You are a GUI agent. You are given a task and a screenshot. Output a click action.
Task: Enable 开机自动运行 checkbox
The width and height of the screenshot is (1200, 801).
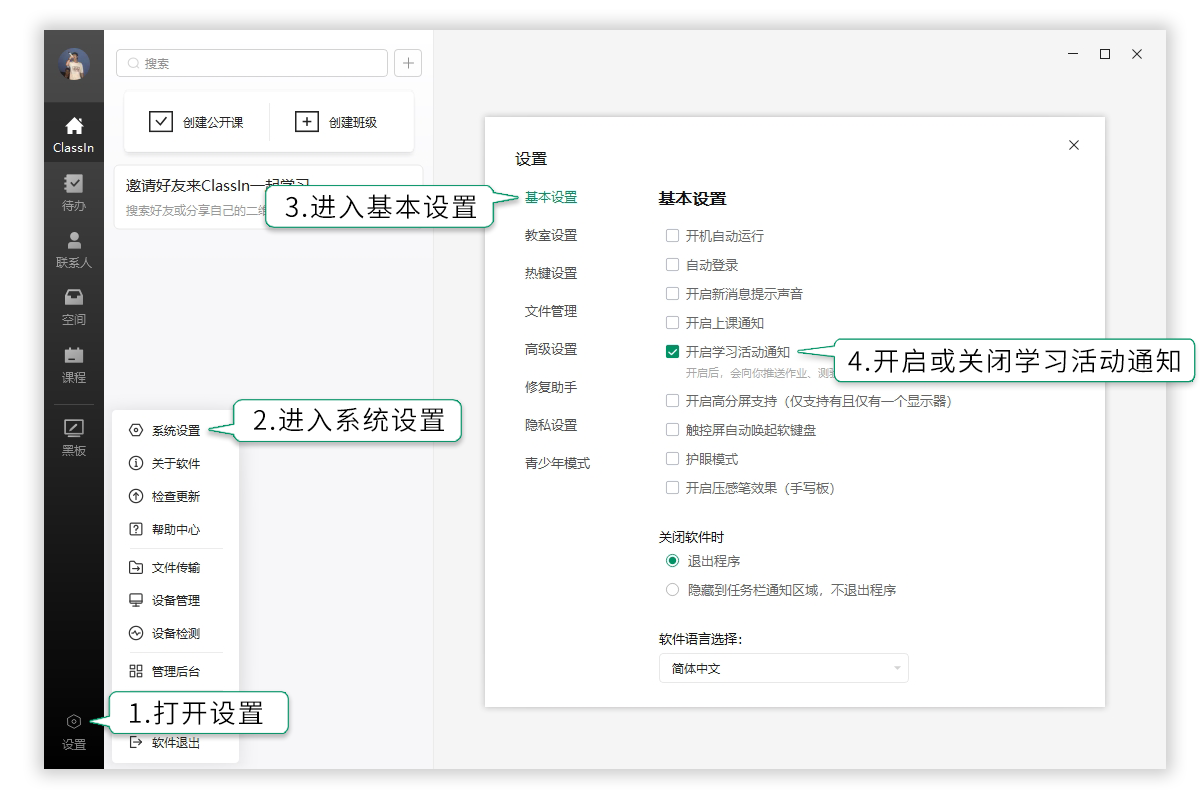tap(672, 236)
